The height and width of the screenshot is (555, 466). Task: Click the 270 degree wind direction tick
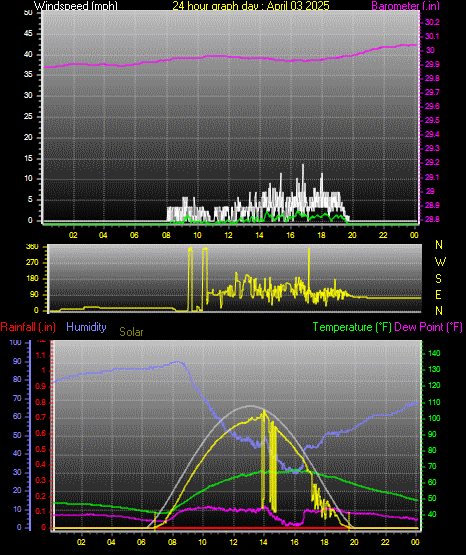click(x=32, y=263)
